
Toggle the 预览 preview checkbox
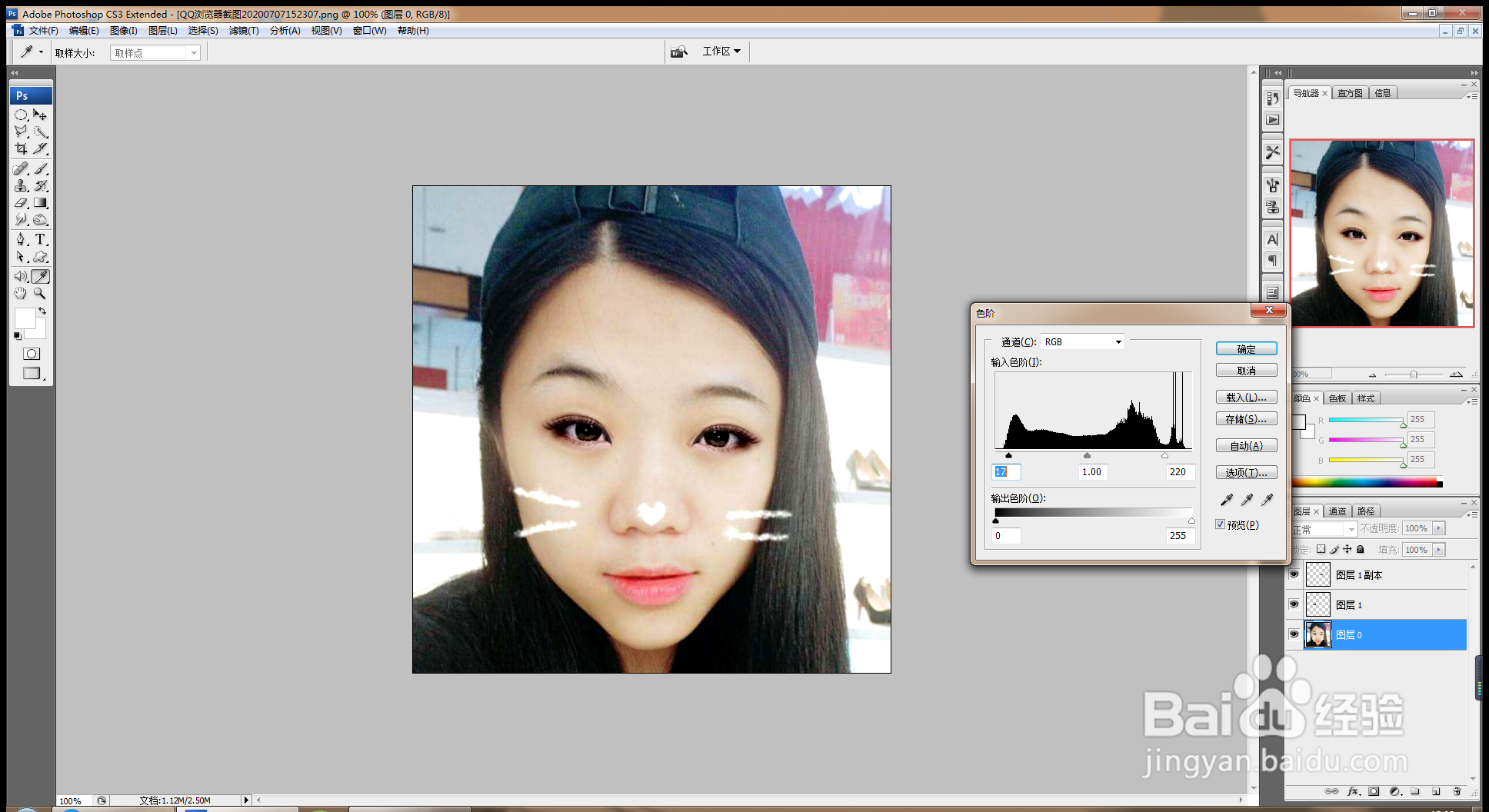pos(1220,524)
